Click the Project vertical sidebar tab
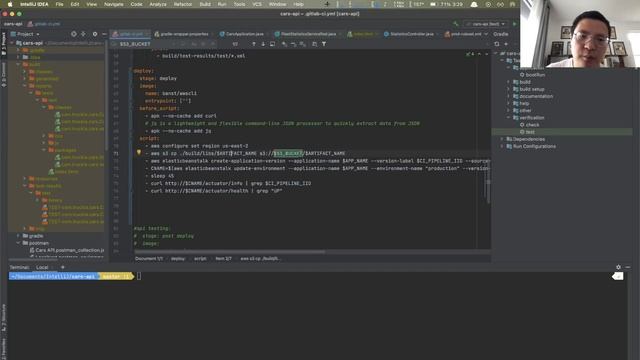The image size is (640, 360). pyautogui.click(x=4, y=44)
